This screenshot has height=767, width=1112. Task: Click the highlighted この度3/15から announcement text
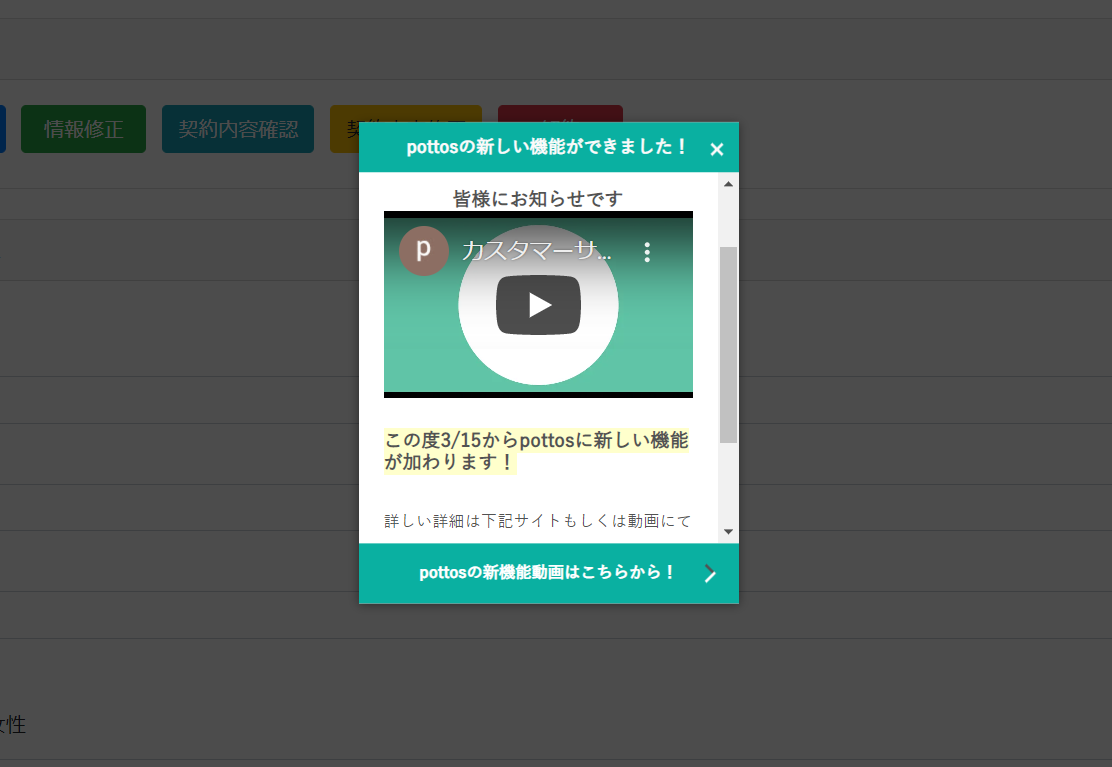[x=536, y=451]
